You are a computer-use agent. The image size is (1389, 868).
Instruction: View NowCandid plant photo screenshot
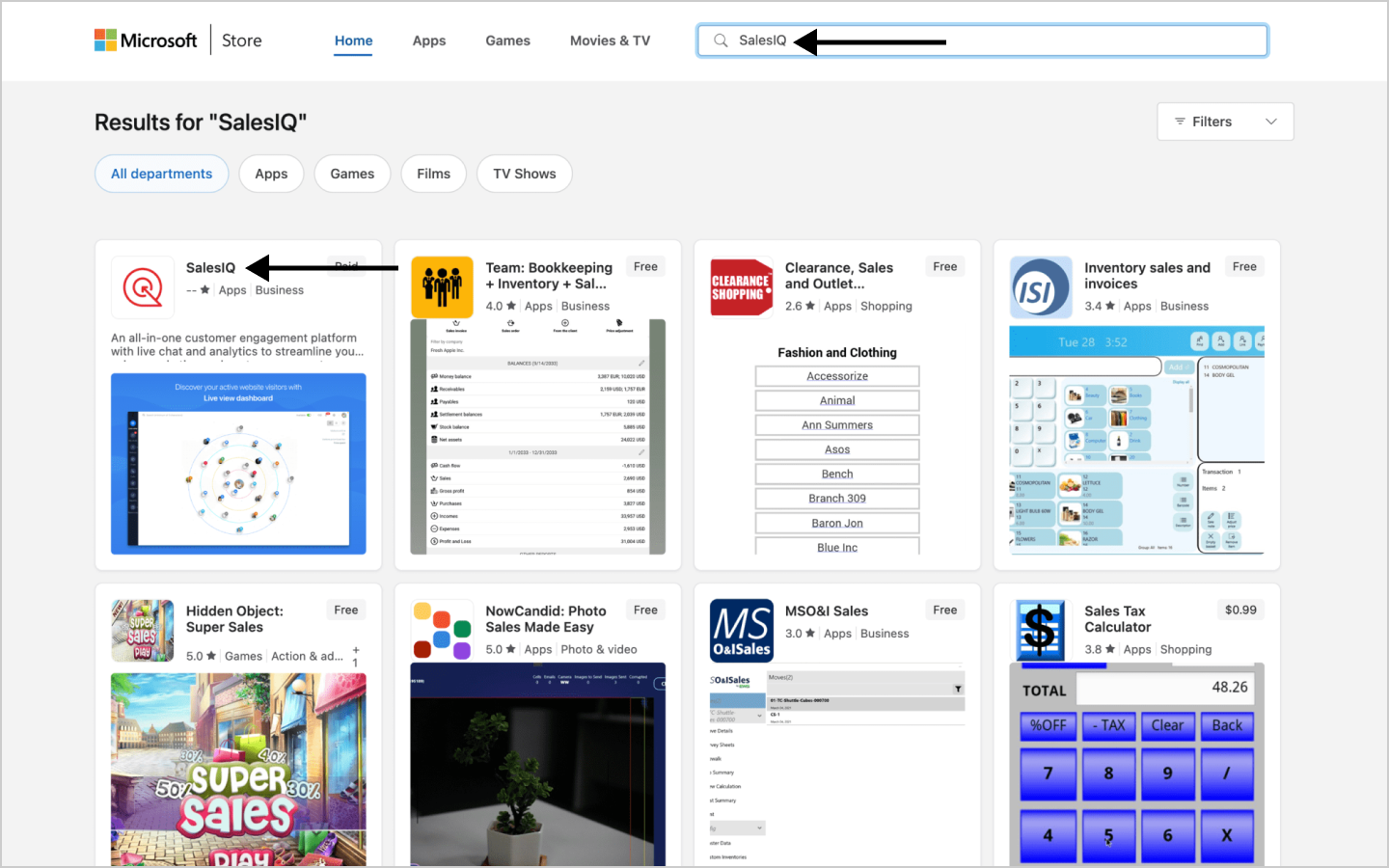[x=538, y=764]
